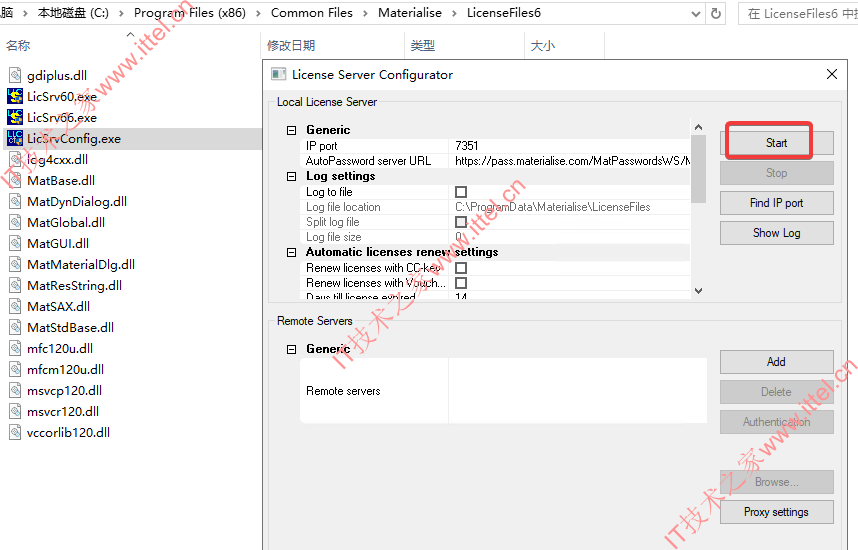
Task: Start the local license server
Action: click(x=776, y=143)
